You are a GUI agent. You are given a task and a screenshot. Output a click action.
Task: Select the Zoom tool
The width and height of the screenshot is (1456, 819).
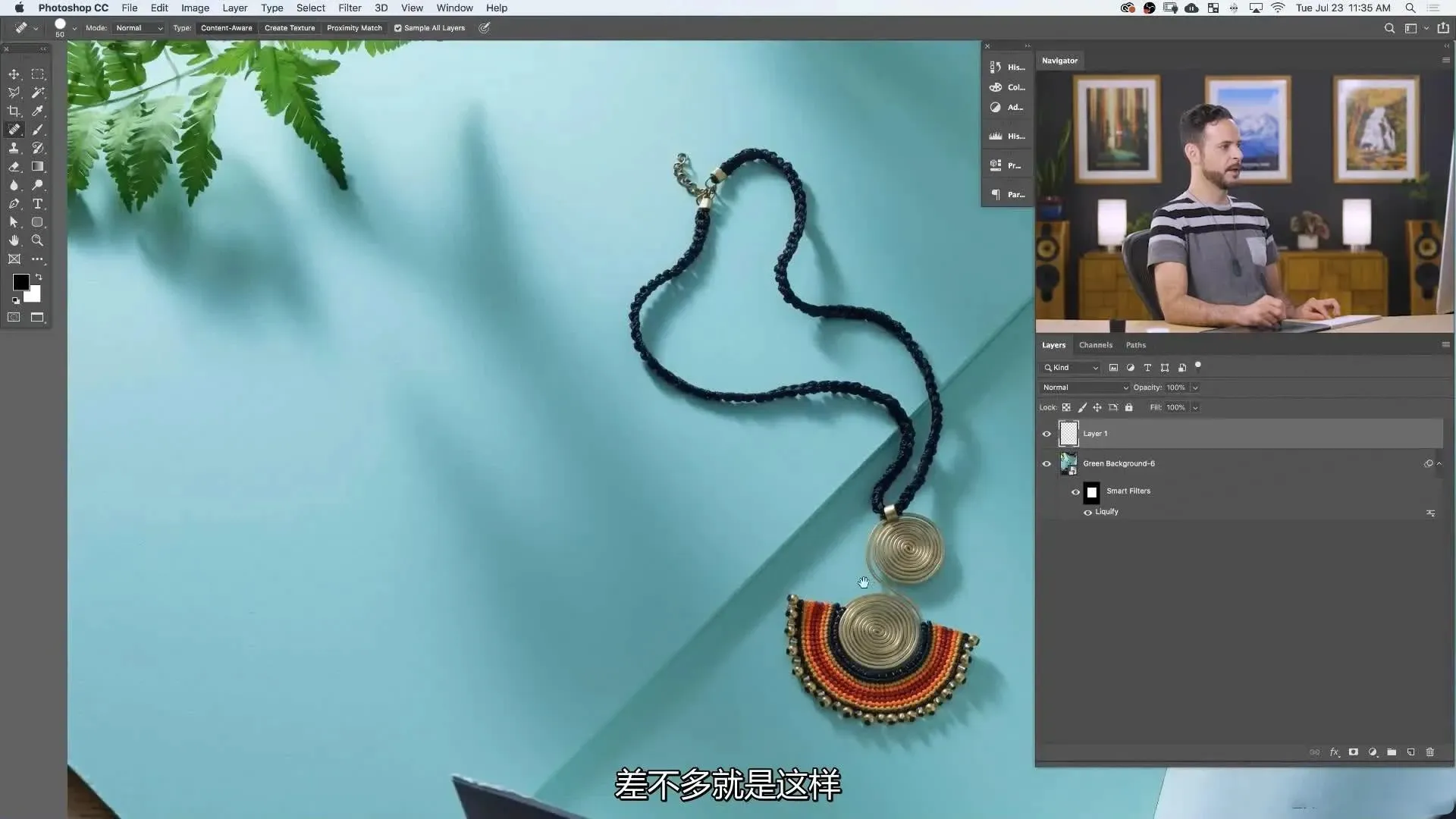coord(37,240)
